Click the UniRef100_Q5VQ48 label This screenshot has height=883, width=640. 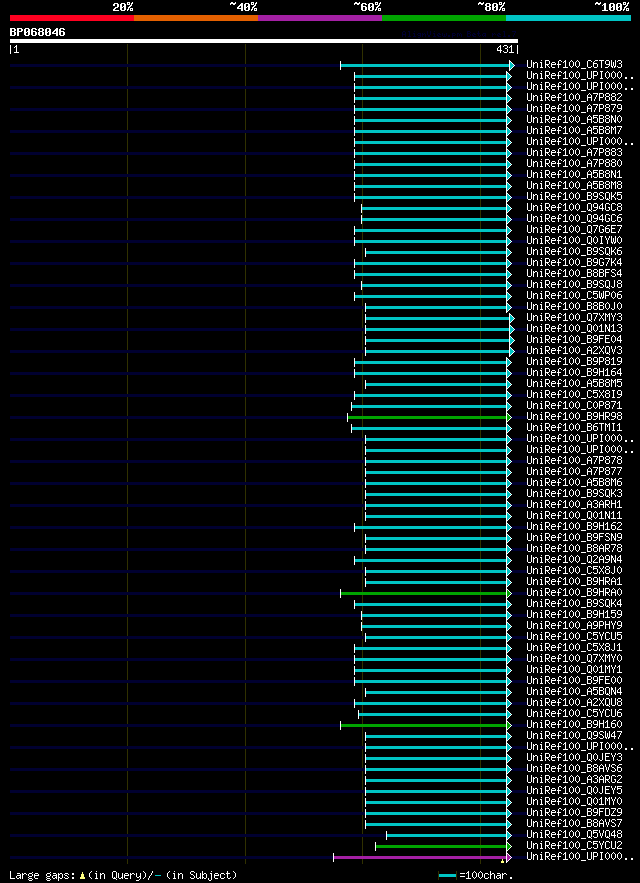574,835
